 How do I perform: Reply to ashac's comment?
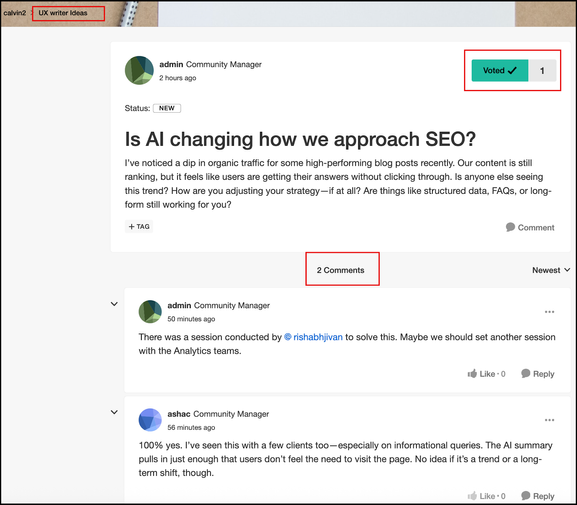coord(538,496)
